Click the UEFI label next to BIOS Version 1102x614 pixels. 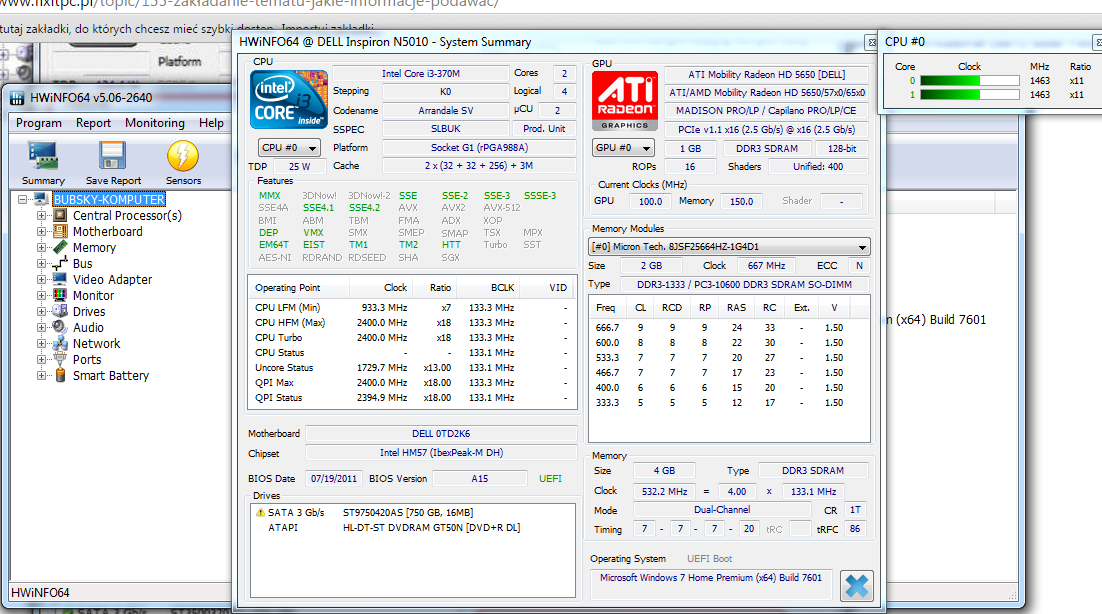(x=550, y=478)
